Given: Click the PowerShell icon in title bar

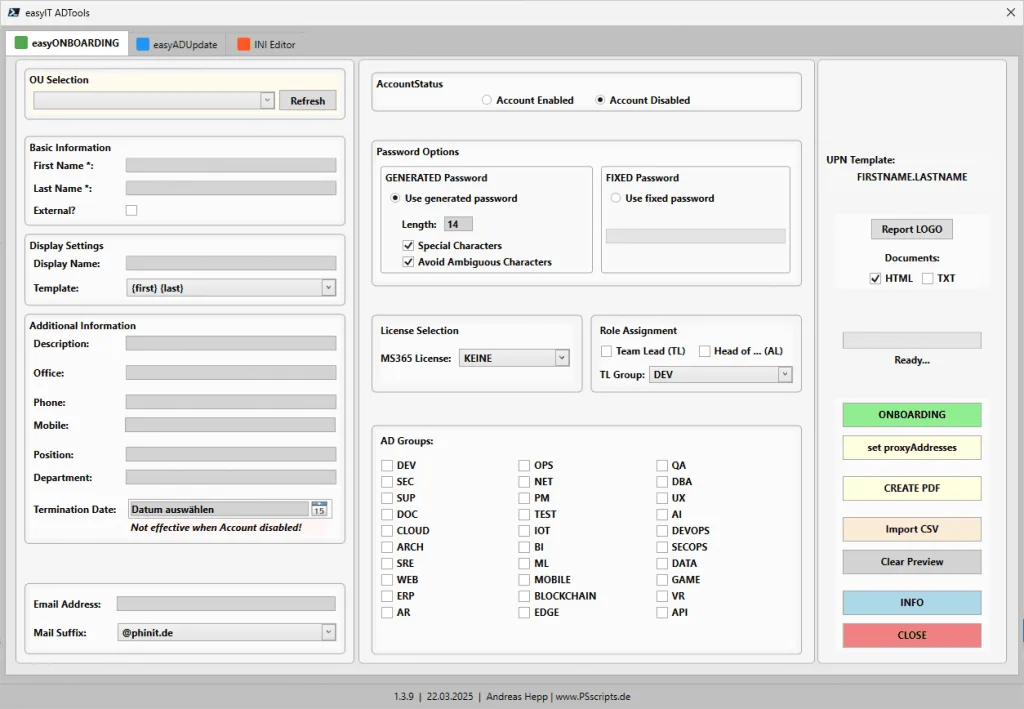Looking at the screenshot, I should point(13,12).
